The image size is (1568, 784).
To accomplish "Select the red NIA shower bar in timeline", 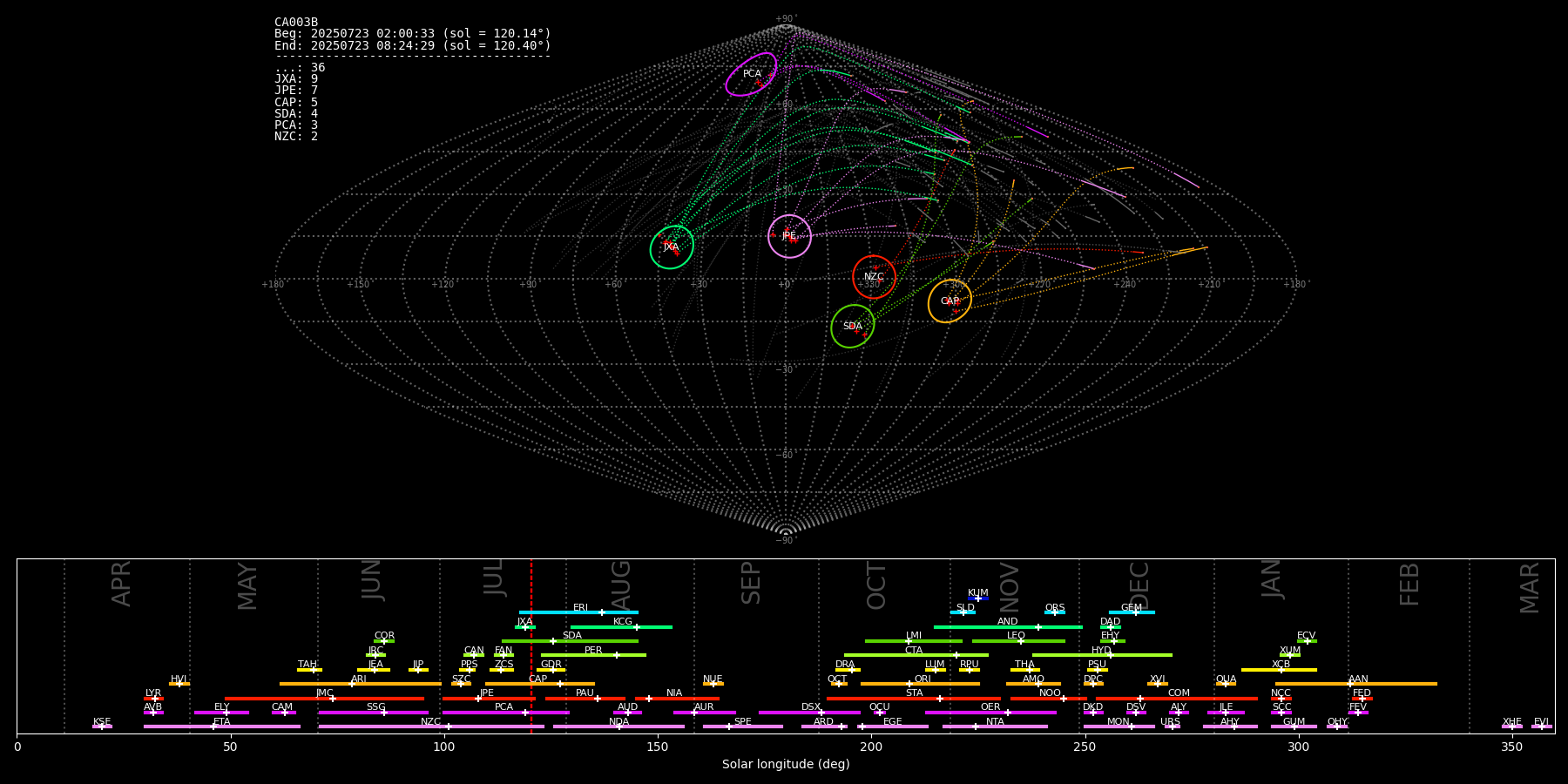I will click(677, 698).
